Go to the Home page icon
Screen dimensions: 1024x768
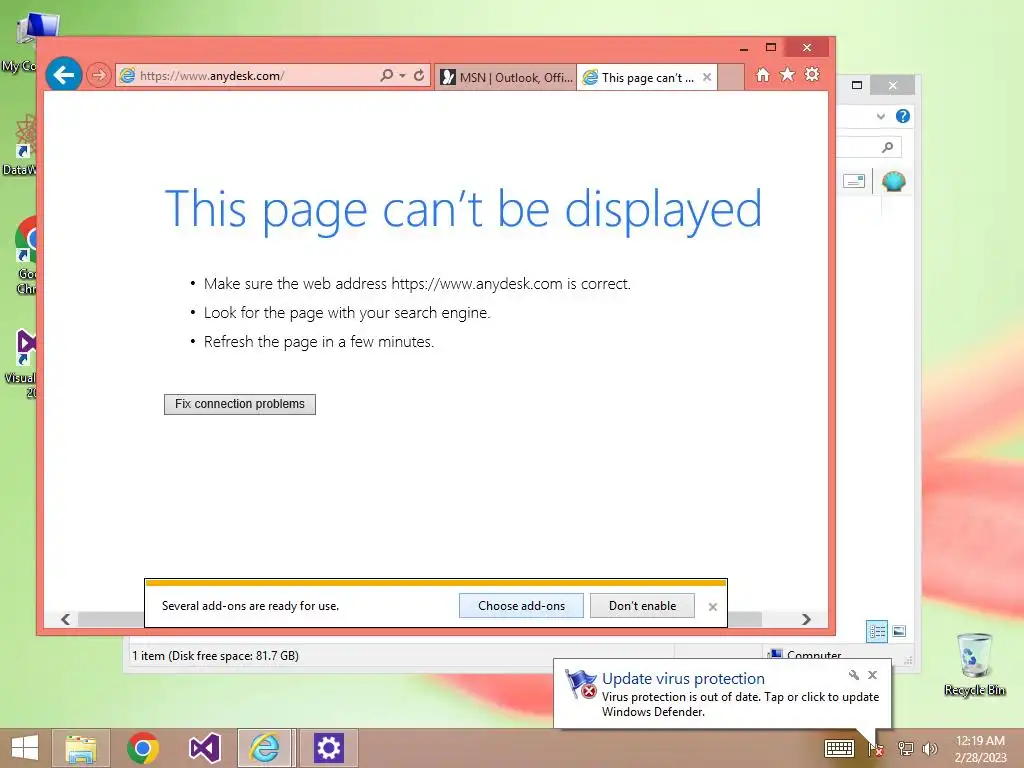(x=763, y=75)
